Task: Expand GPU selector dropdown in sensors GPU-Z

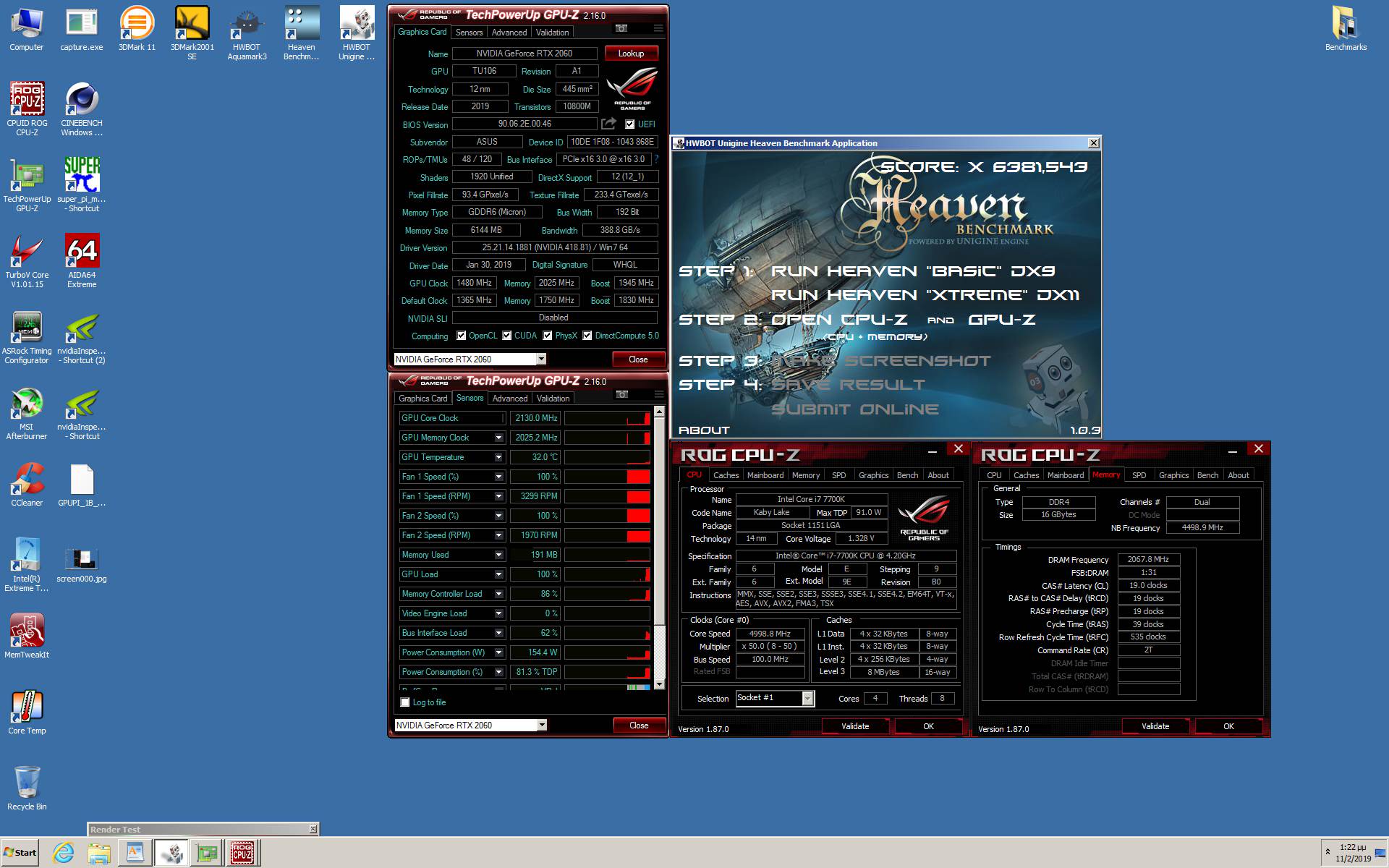Action: (x=541, y=725)
